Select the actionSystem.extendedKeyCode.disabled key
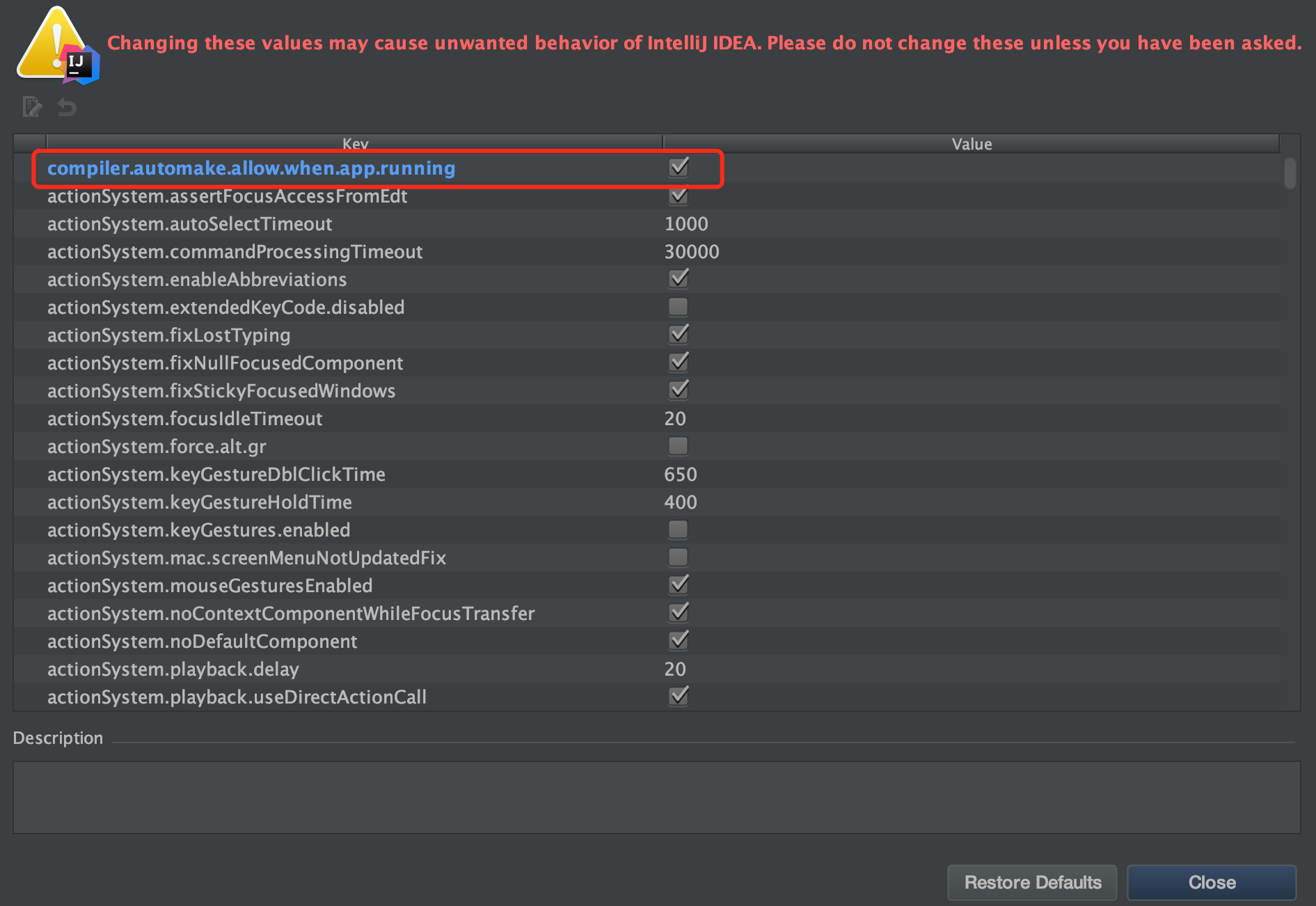Image resolution: width=1316 pixels, height=906 pixels. pos(225,308)
